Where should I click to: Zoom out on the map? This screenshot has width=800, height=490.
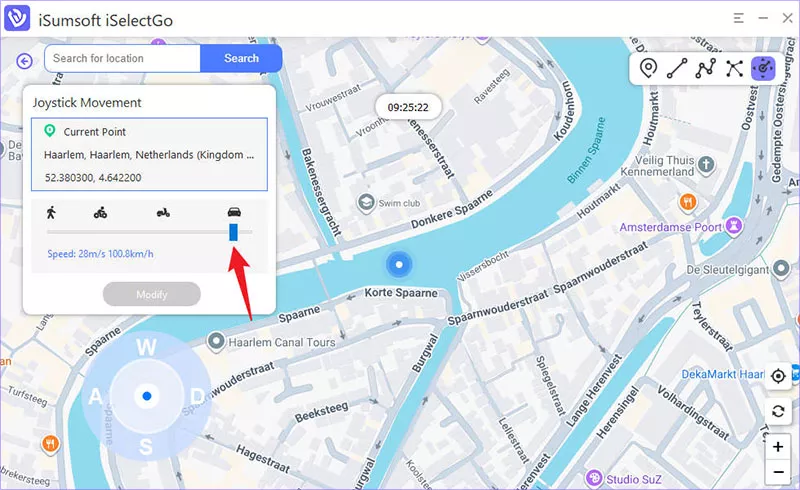click(779, 472)
